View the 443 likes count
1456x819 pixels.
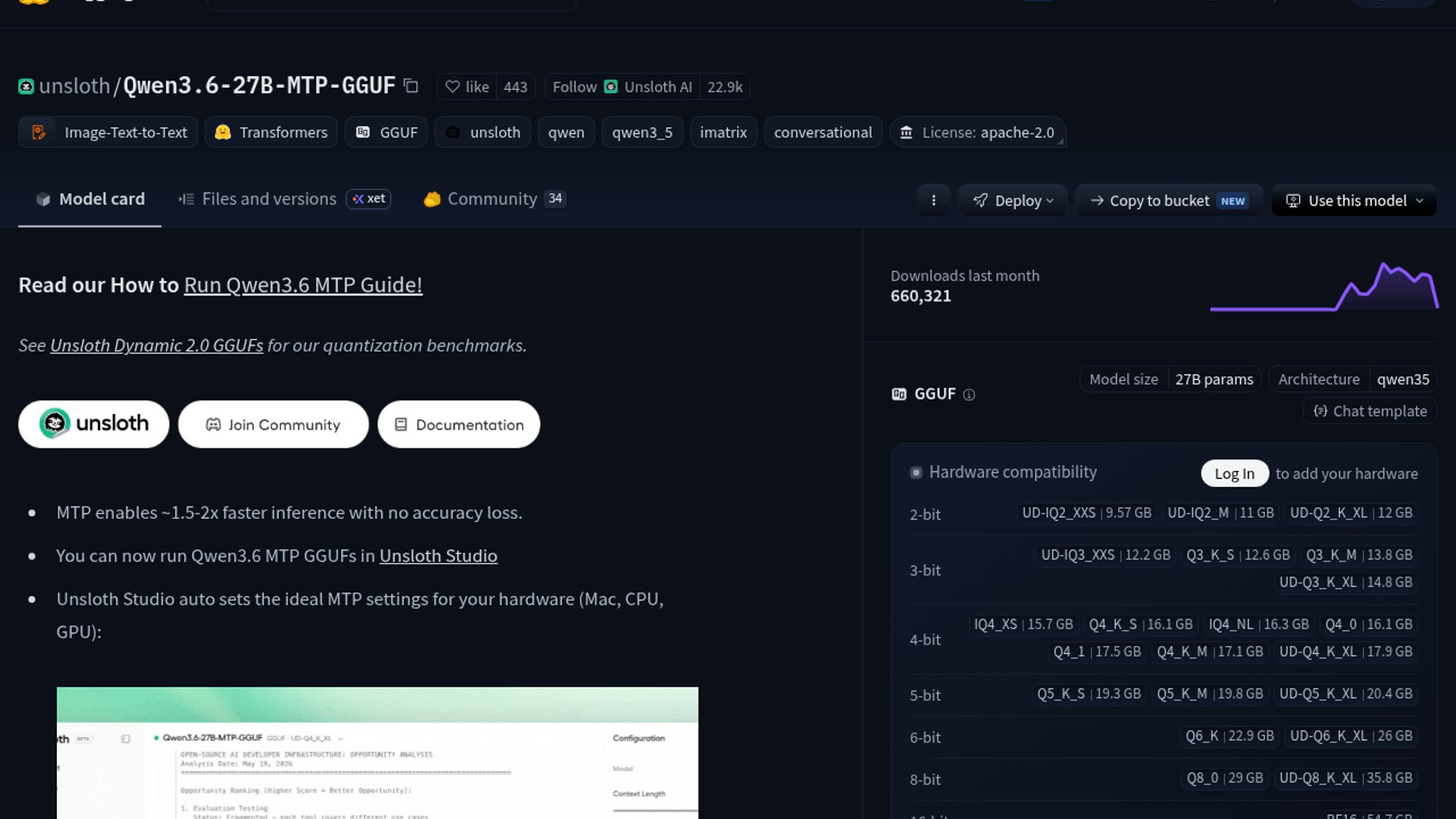516,86
